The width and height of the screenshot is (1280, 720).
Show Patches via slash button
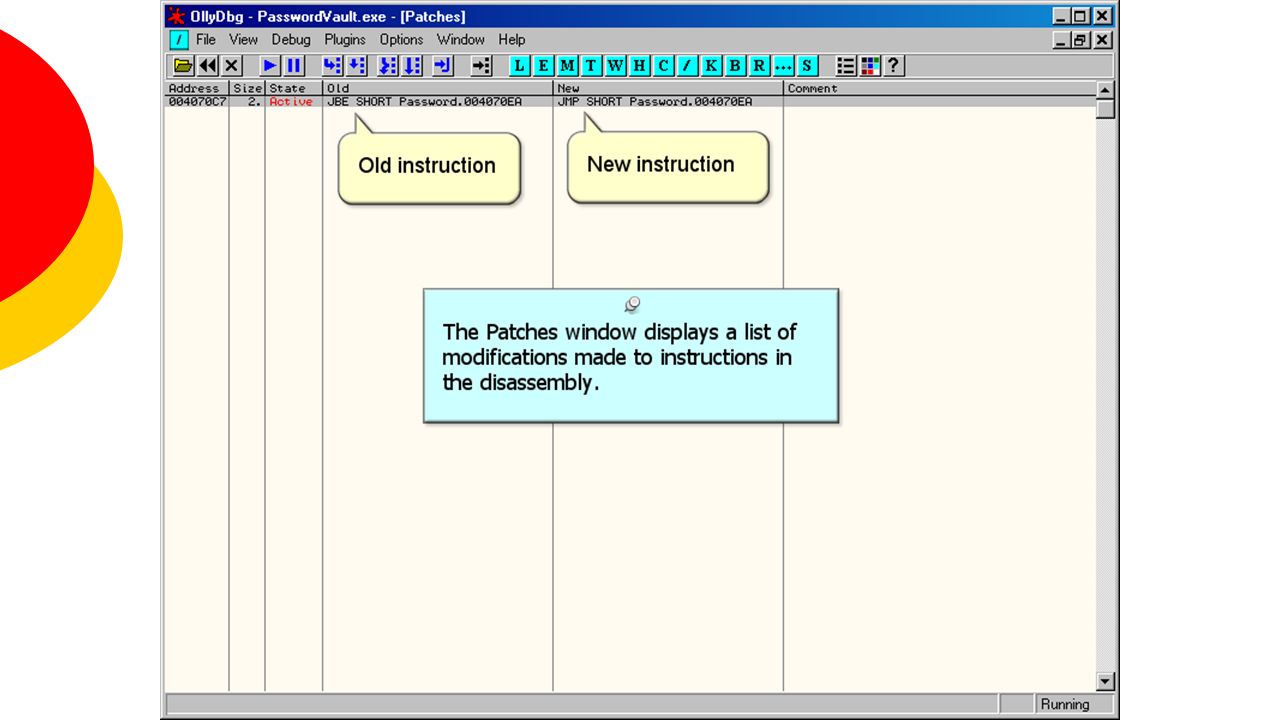[688, 66]
